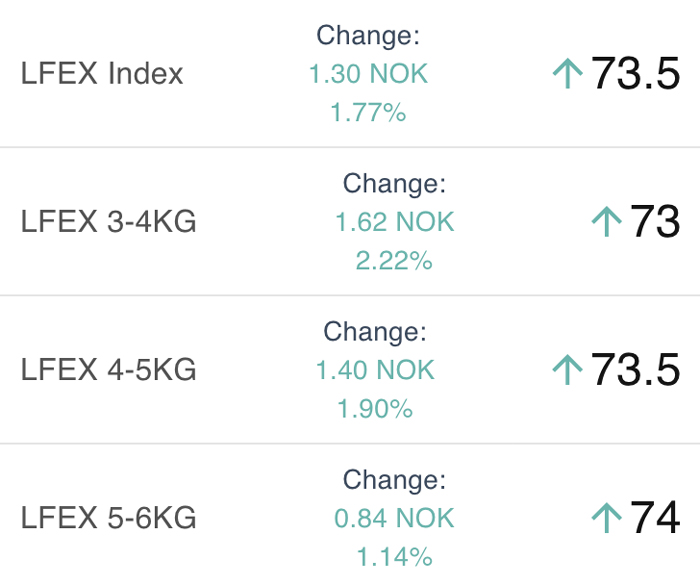Screen dimensions: 700x585
Task: Click the 1.14% change percentage
Action: (x=394, y=556)
